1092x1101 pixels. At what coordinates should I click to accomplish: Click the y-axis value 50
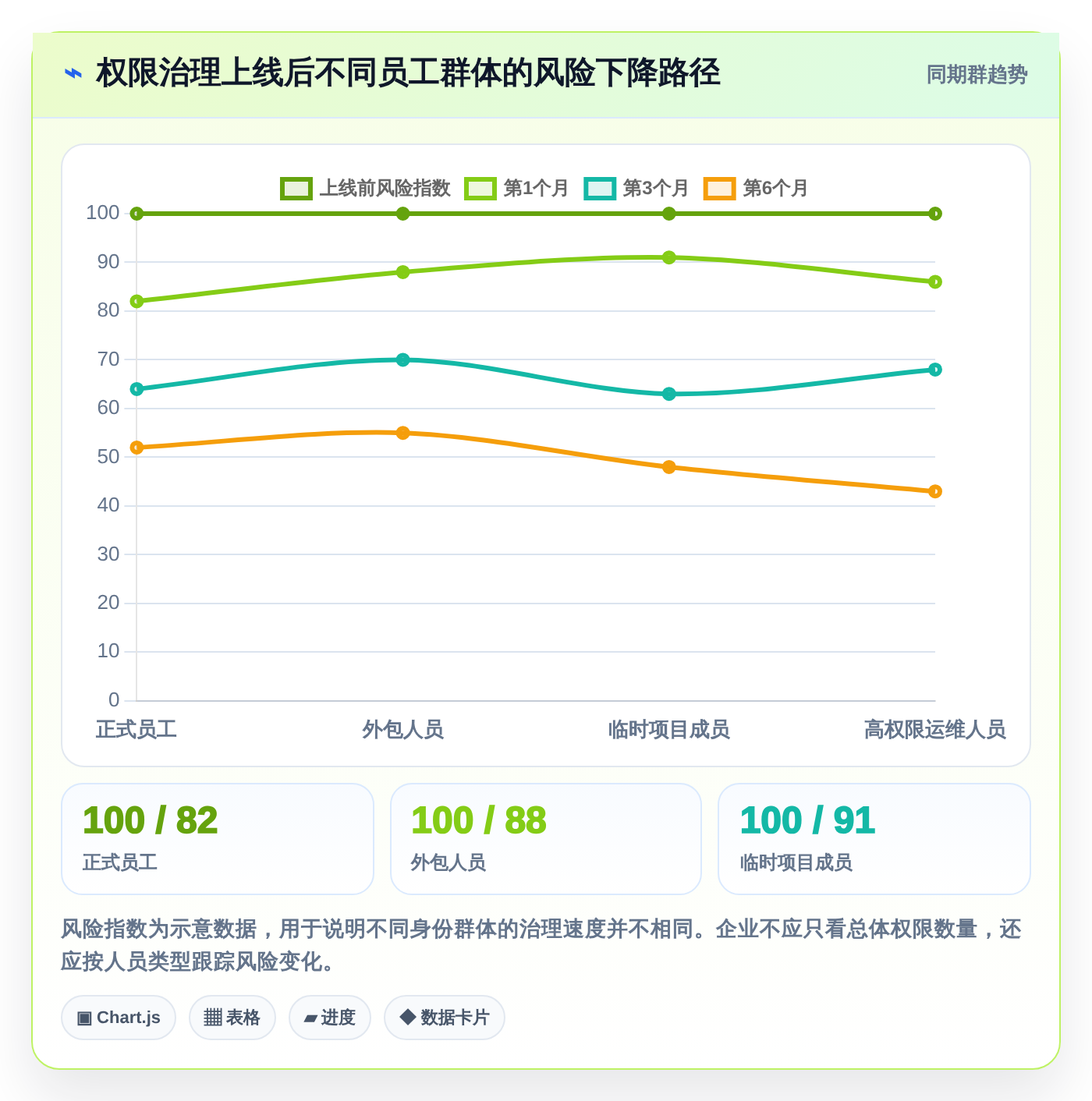click(x=108, y=457)
